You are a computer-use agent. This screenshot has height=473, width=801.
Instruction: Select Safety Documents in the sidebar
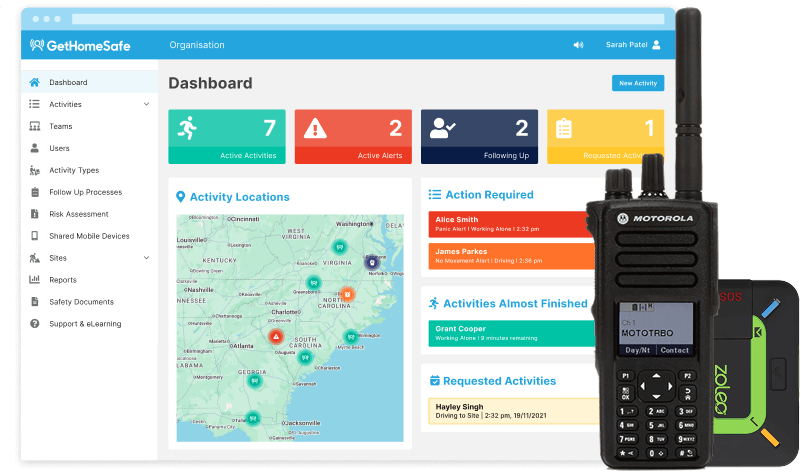(81, 302)
